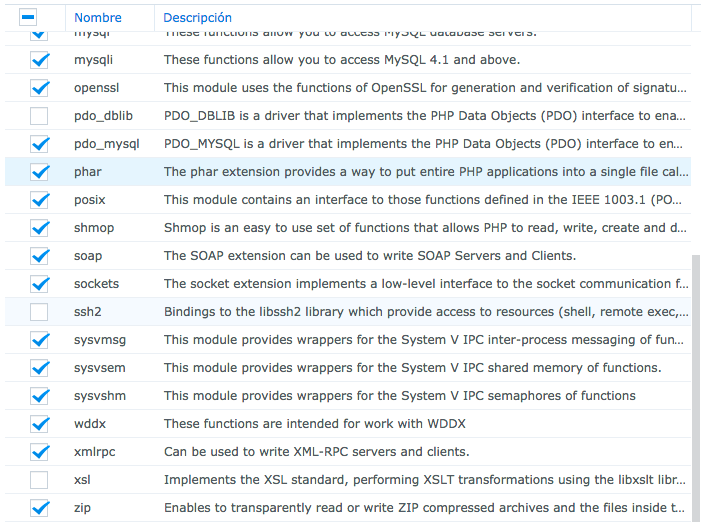Image resolution: width=716 pixels, height=528 pixels.
Task: Select the xmlrpc row name
Action: (94, 452)
